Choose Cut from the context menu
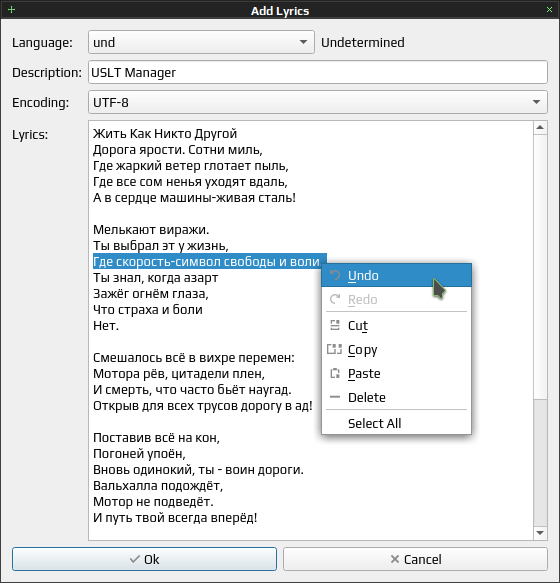Image resolution: width=560 pixels, height=583 pixels. [396, 325]
